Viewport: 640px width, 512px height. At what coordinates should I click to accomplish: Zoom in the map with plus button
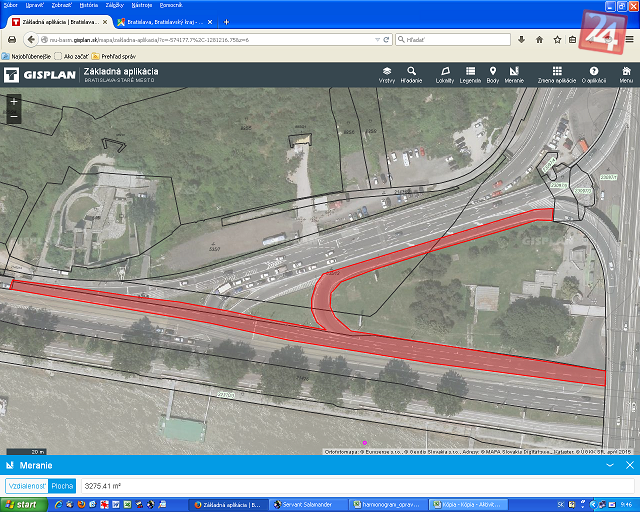click(13, 102)
